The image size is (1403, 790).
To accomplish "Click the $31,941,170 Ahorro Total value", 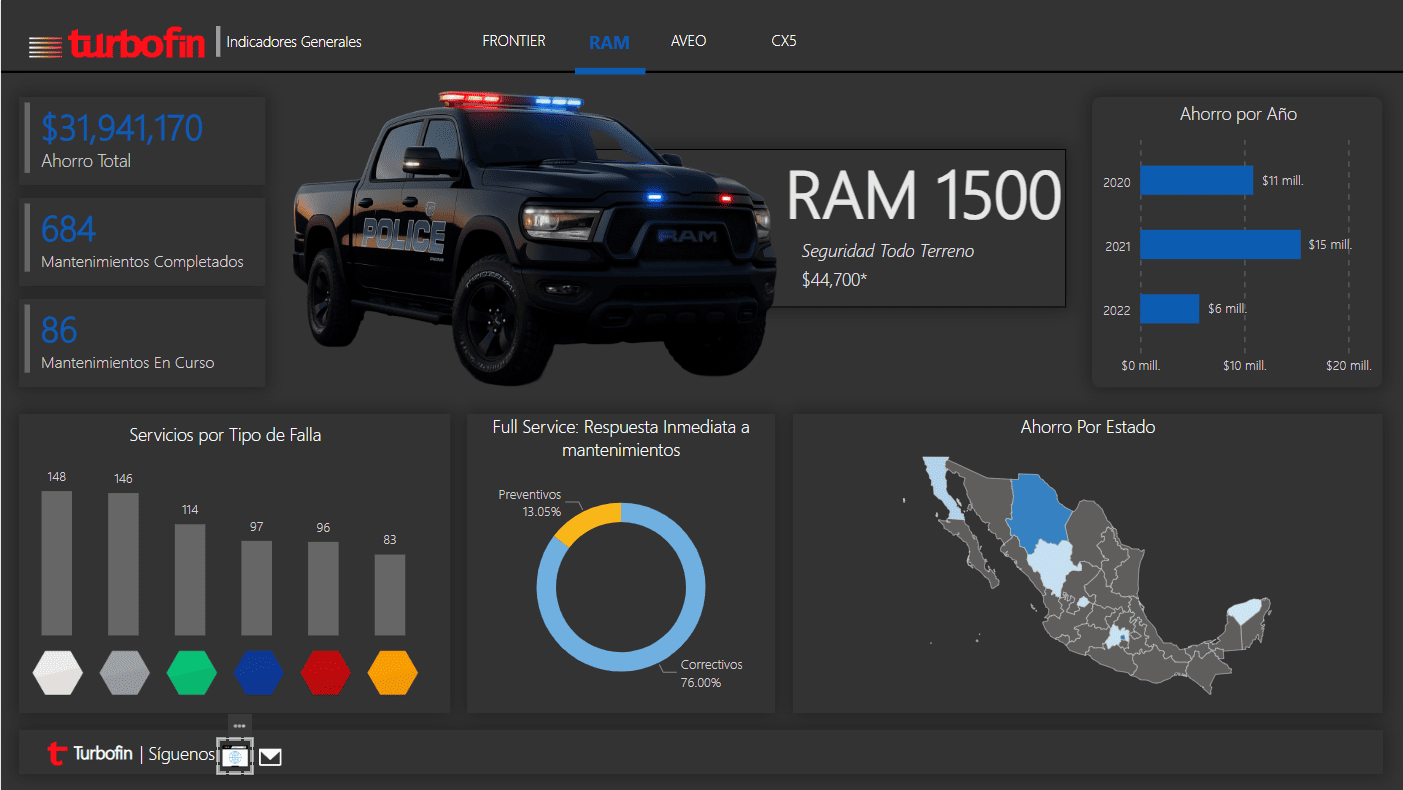I will pos(122,128).
